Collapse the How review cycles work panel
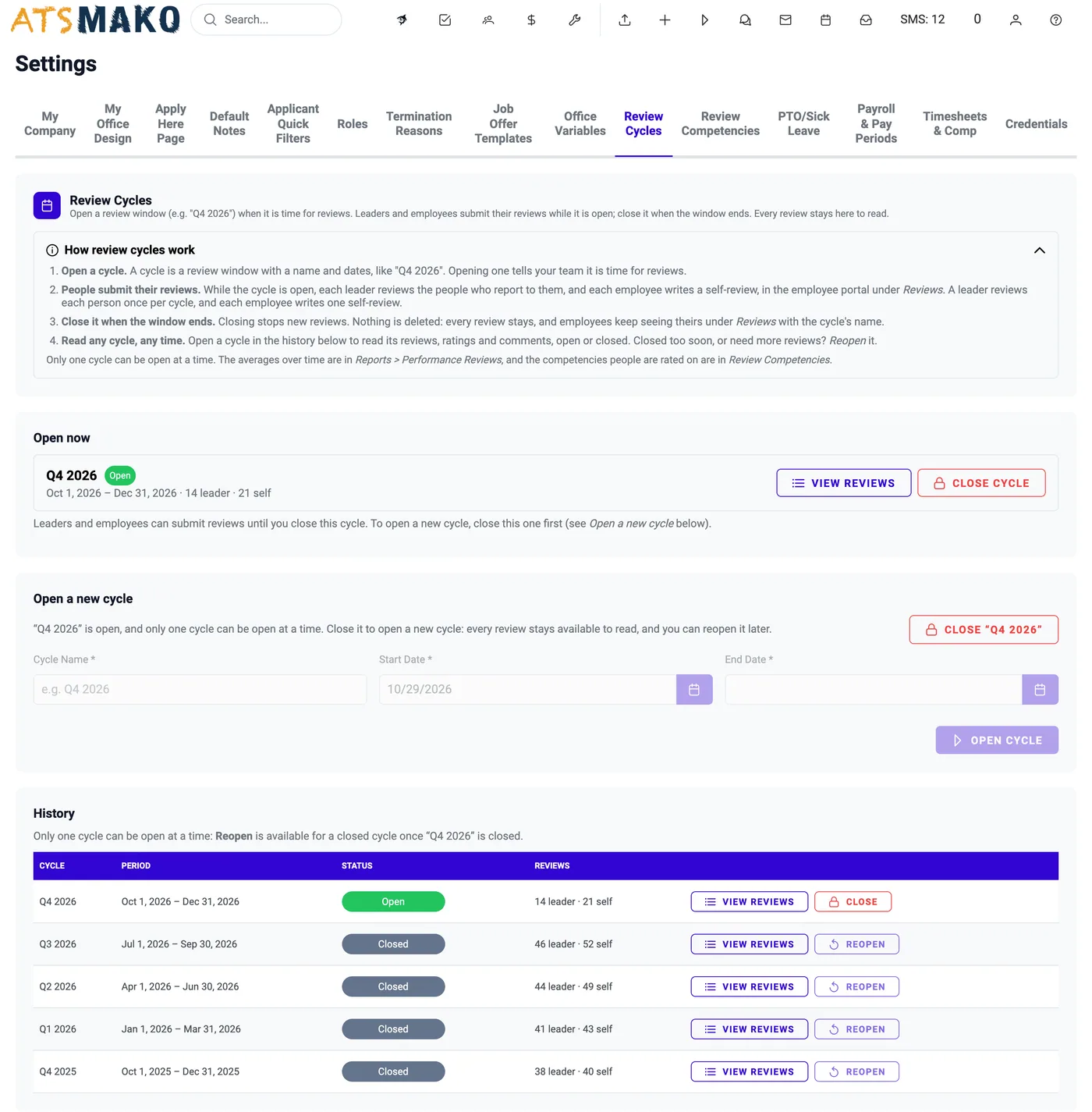Screen dimensions: 1092x1112 pos(1039,250)
